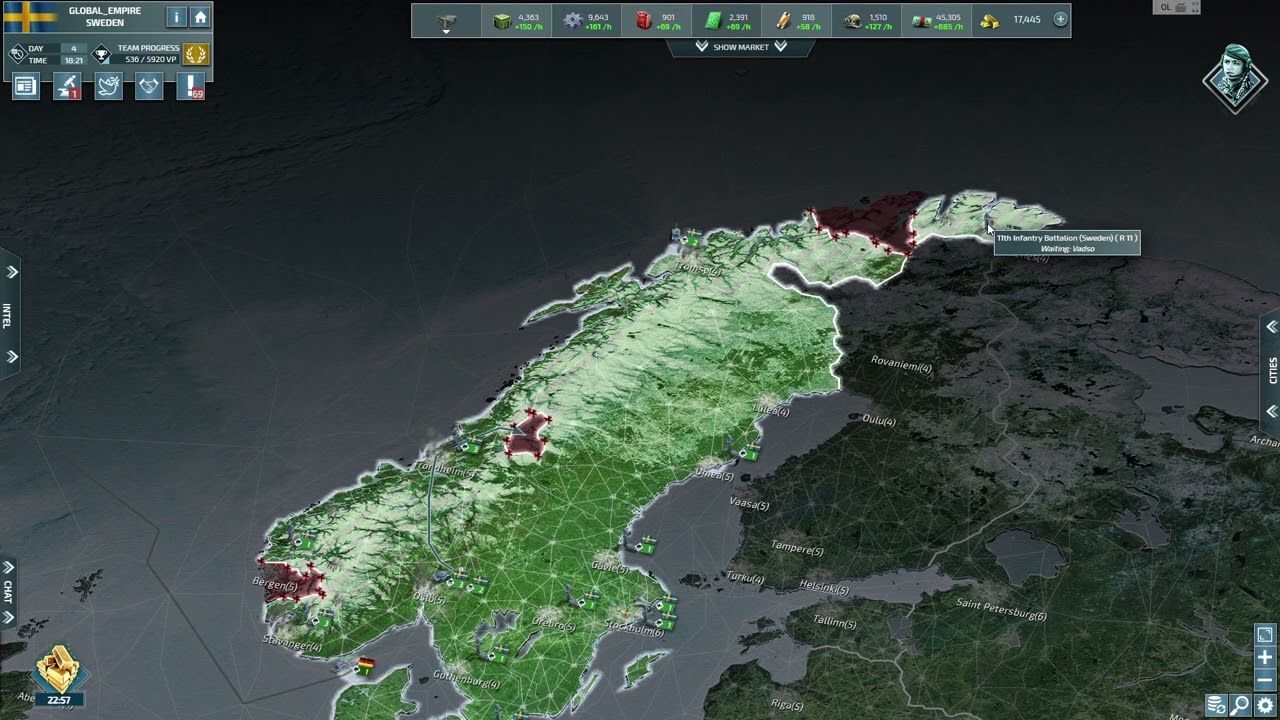Toggle fullscreen map view

(1264, 635)
